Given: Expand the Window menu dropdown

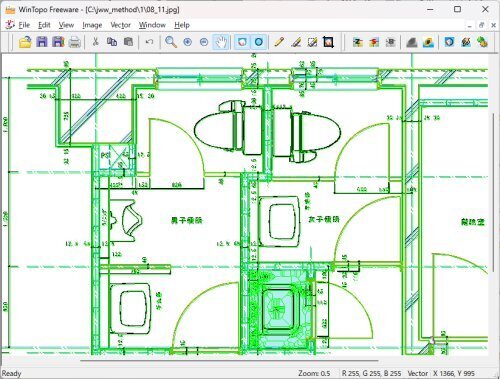Looking at the screenshot, I should pos(152,25).
